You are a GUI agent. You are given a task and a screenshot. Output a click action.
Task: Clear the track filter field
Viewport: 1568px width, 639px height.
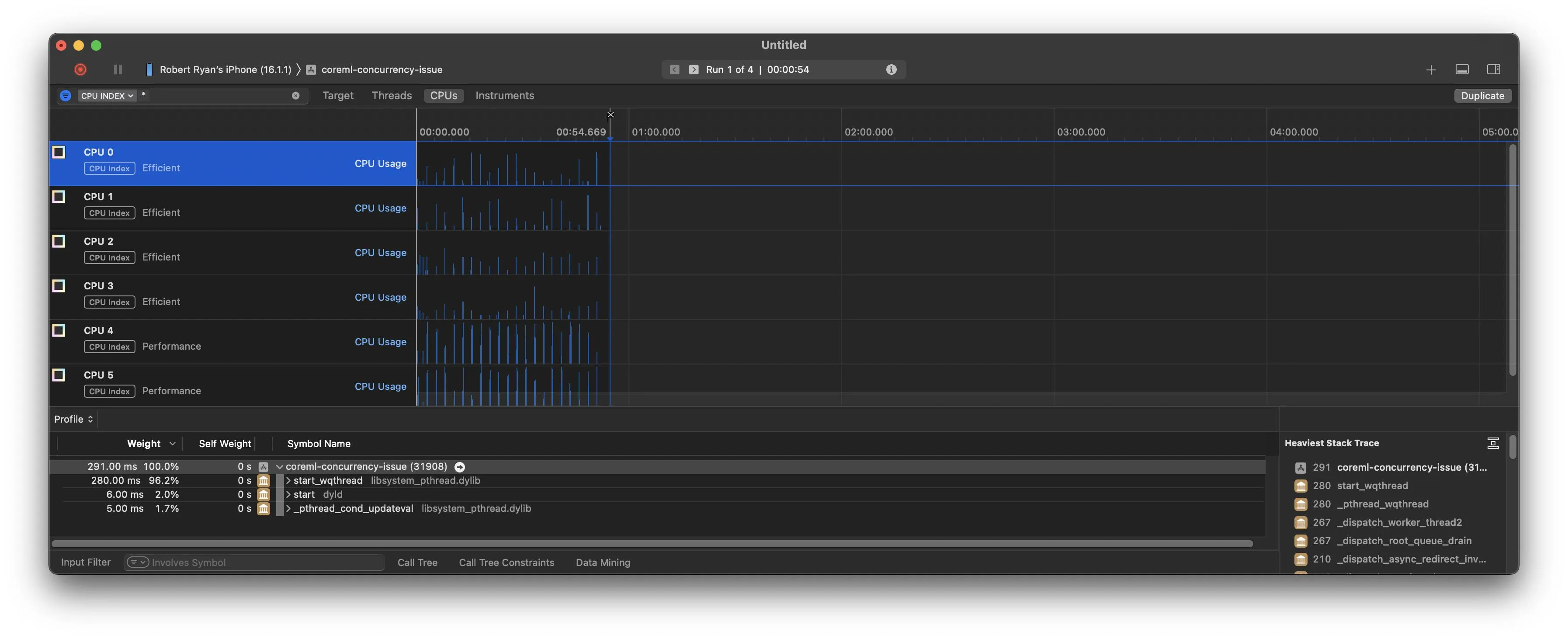(296, 96)
